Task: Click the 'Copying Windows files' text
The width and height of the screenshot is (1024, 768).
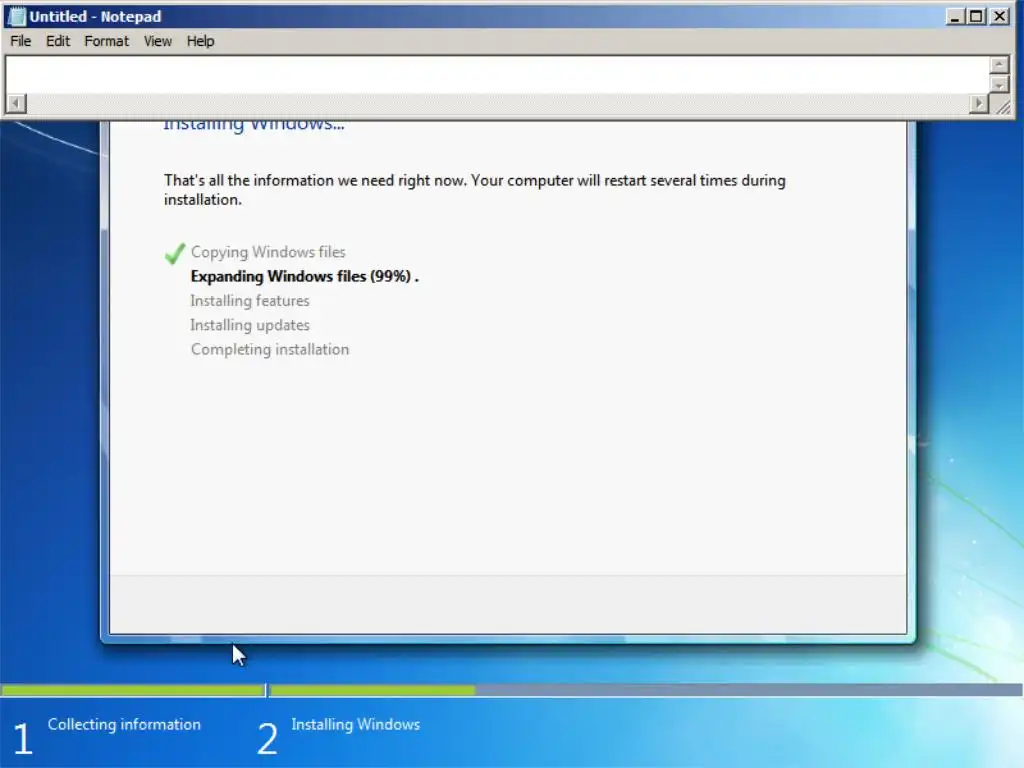Action: (x=268, y=252)
